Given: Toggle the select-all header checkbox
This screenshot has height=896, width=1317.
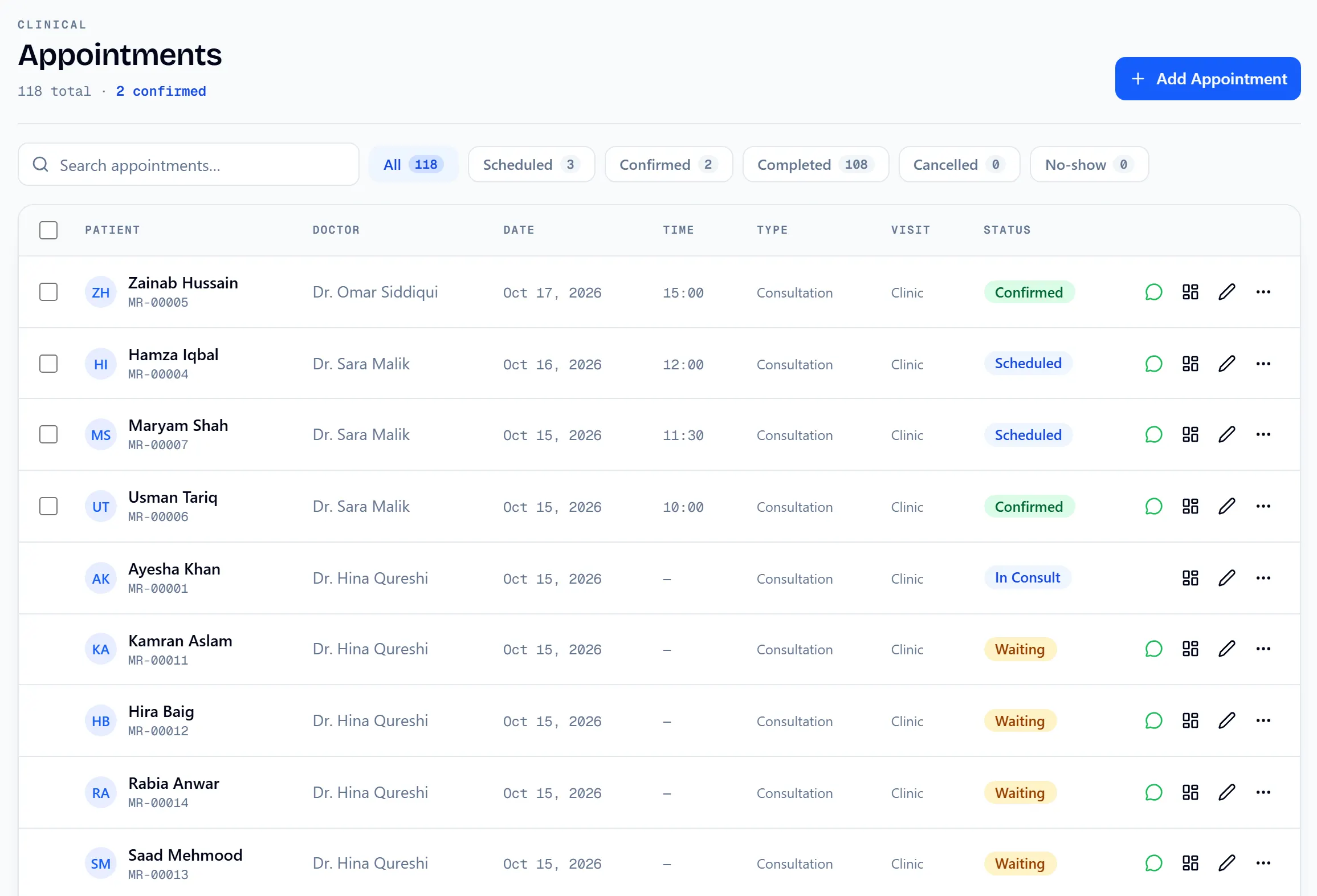Looking at the screenshot, I should click(48, 230).
